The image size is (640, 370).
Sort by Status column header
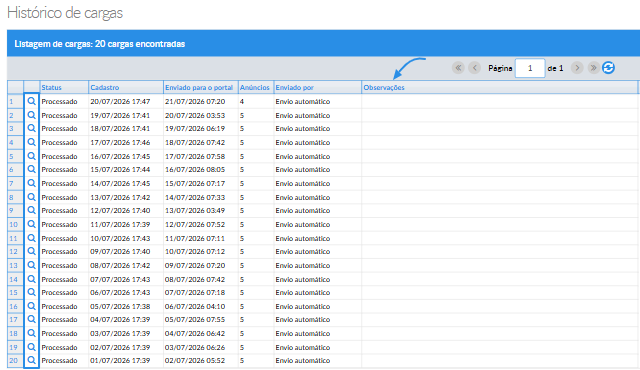[x=64, y=87]
